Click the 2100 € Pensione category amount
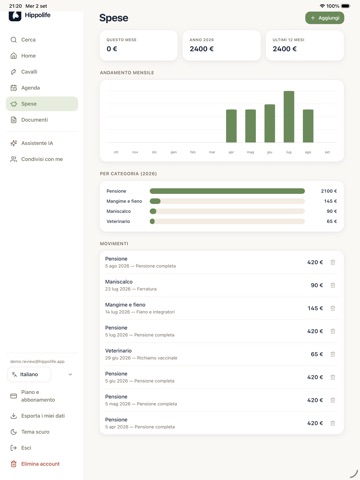Viewport: 360px width, 480px height. [329, 191]
